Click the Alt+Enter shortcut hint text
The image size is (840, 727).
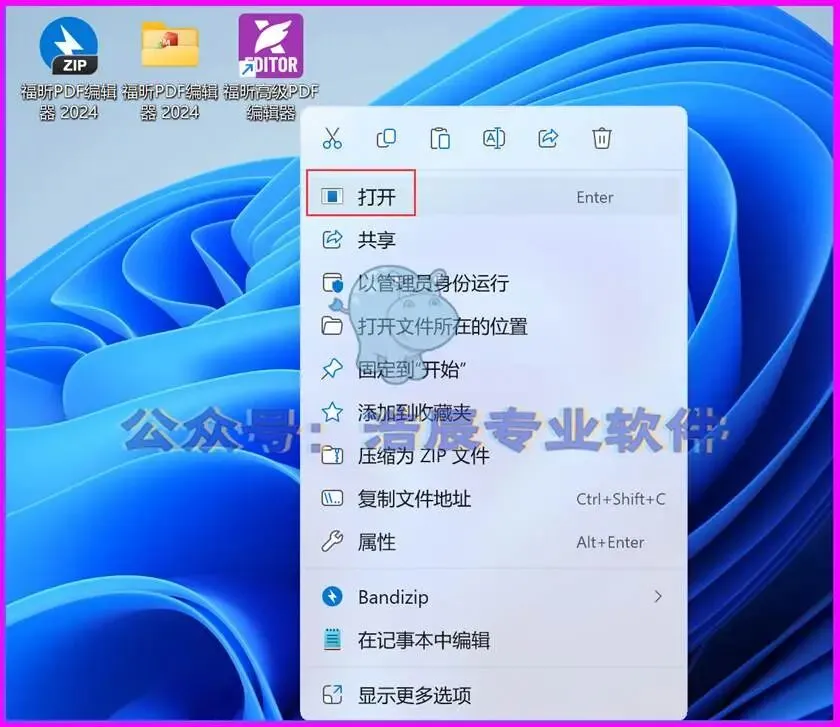[x=610, y=542]
